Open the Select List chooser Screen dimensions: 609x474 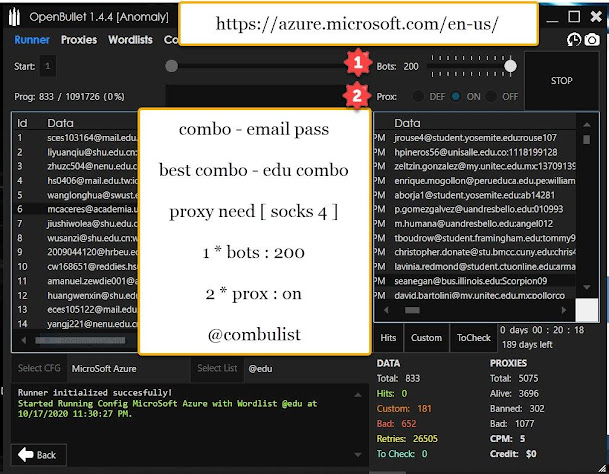click(217, 368)
